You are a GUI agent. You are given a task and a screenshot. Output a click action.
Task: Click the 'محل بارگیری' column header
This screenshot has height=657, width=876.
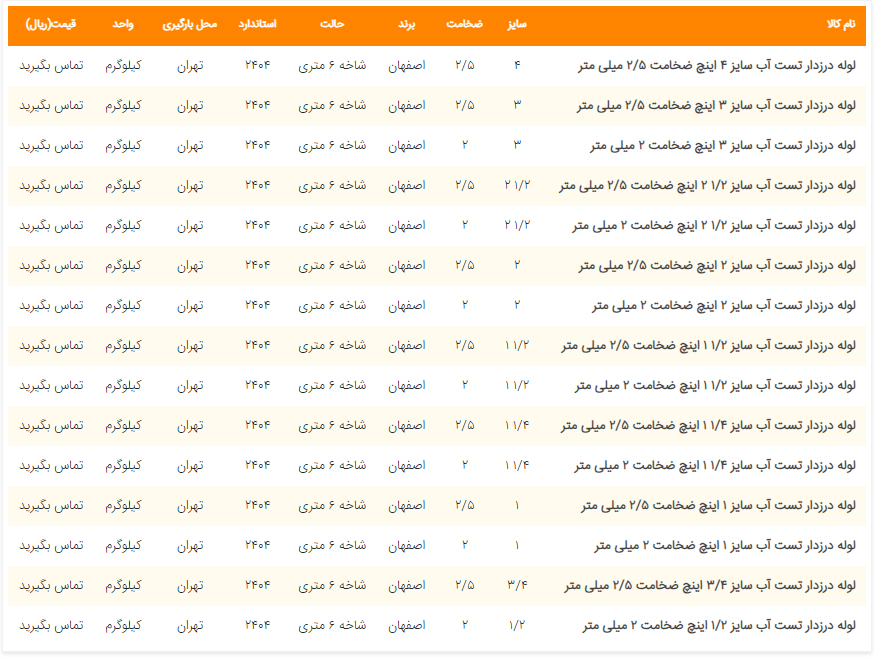click(190, 24)
